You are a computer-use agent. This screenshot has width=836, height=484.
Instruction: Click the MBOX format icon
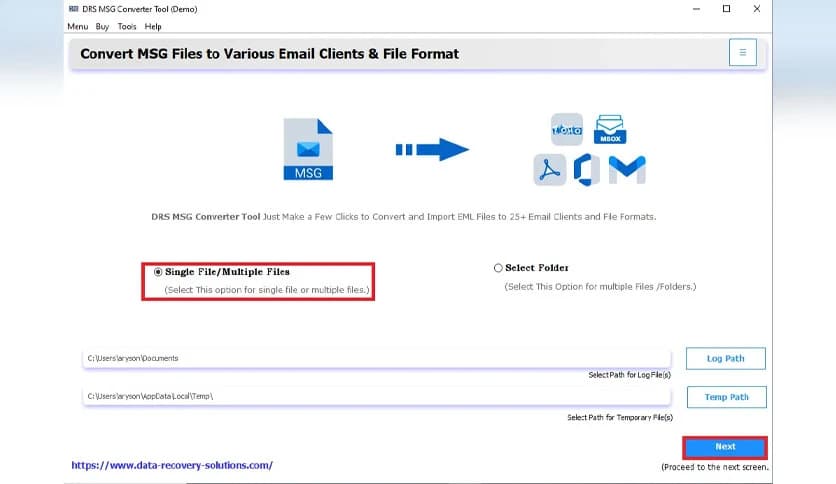(610, 129)
